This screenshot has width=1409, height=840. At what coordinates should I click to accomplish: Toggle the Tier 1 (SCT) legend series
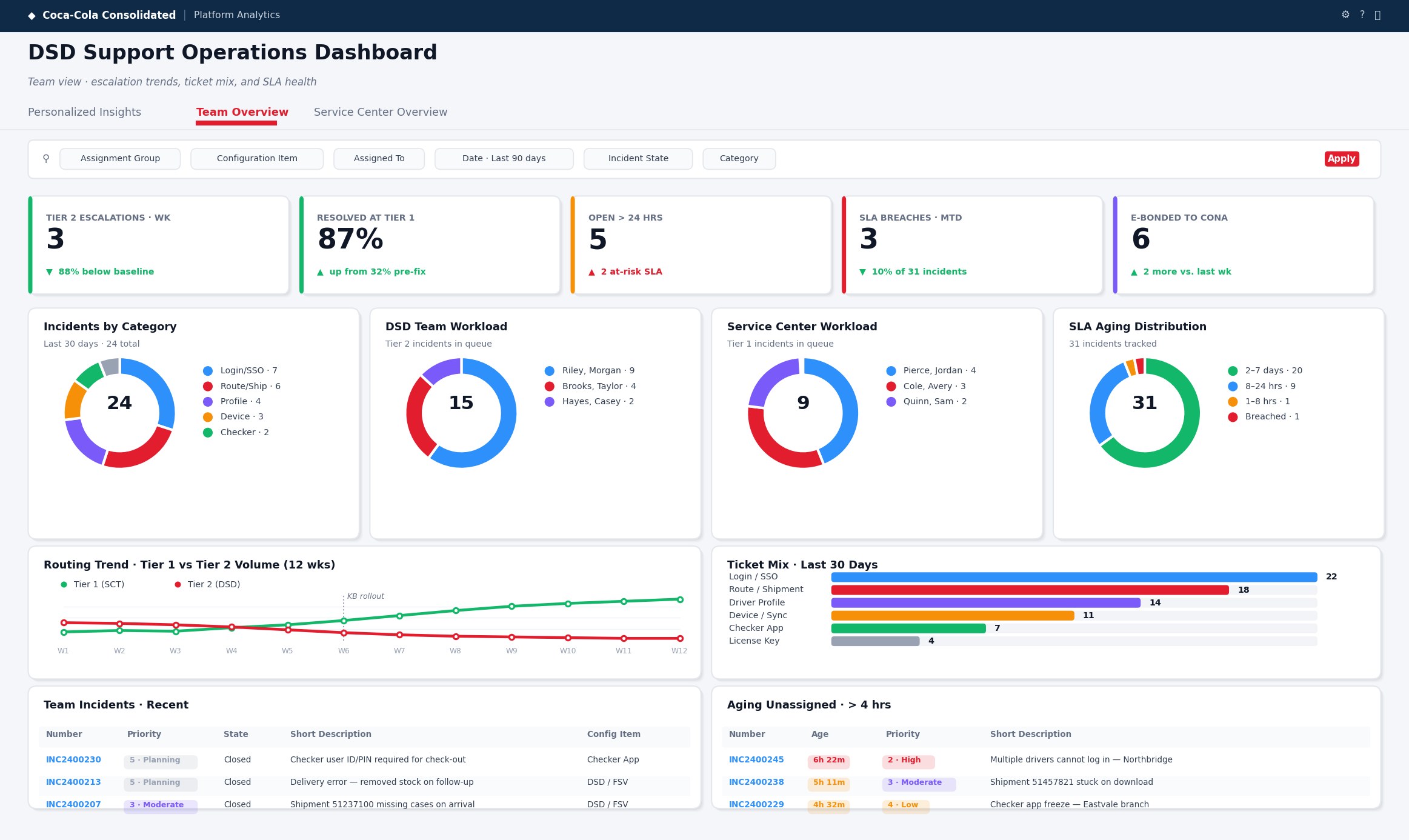pyautogui.click(x=93, y=584)
